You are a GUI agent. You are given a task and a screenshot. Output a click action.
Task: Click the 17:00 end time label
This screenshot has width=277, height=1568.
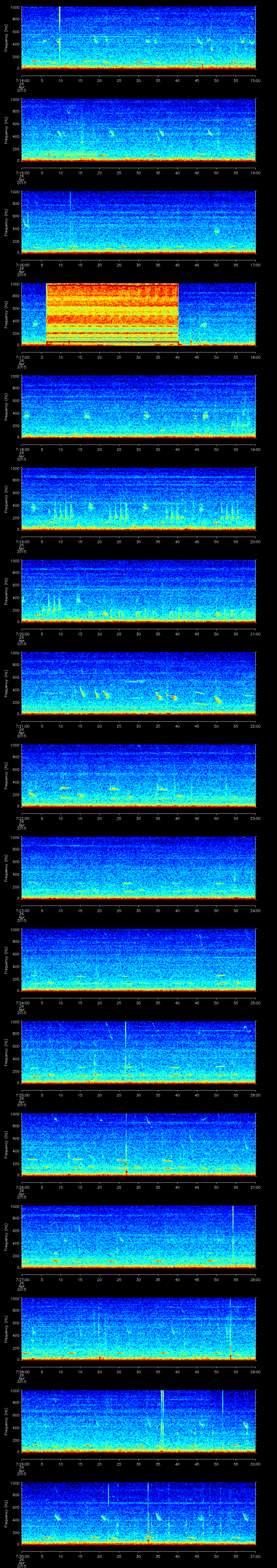(x=255, y=265)
